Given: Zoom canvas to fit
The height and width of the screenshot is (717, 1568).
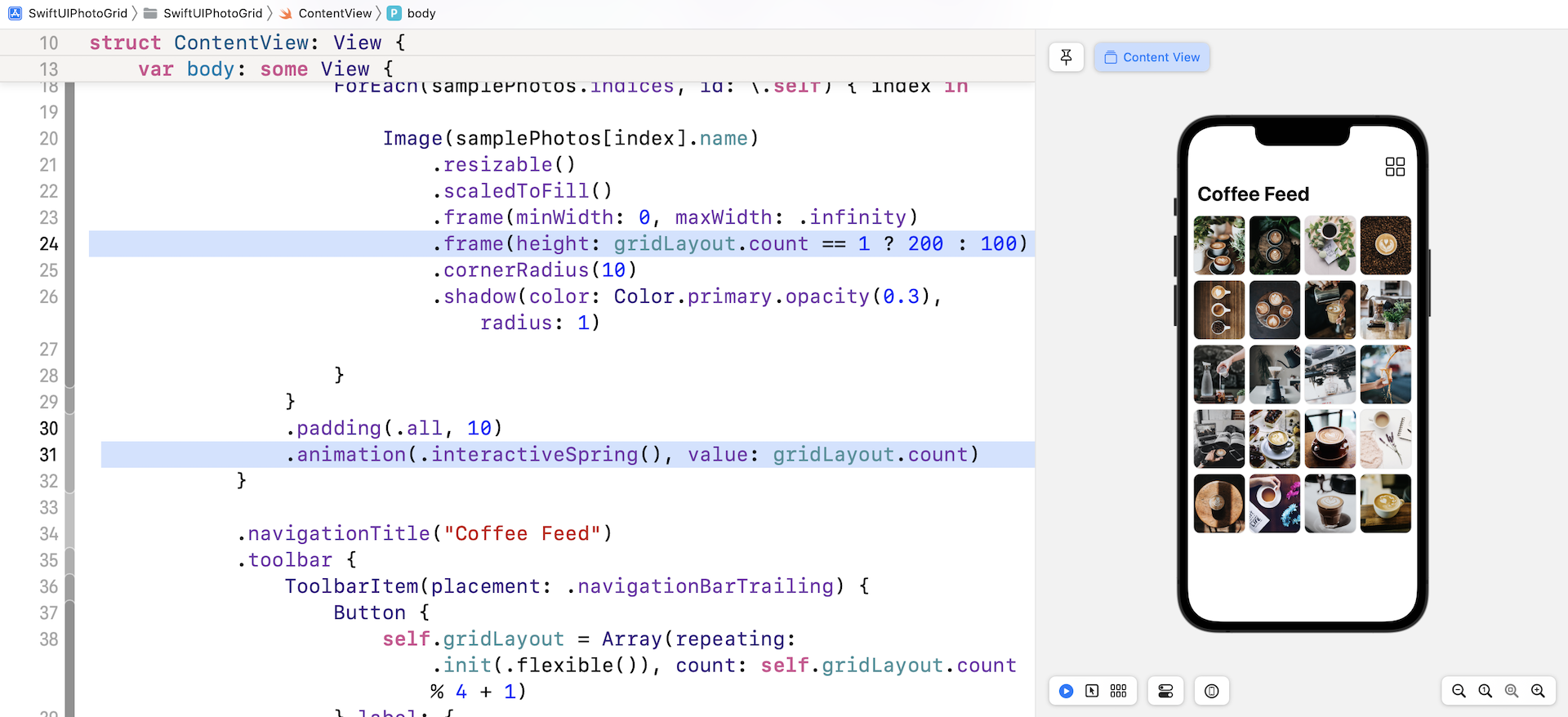Looking at the screenshot, I should pyautogui.click(x=1511, y=691).
